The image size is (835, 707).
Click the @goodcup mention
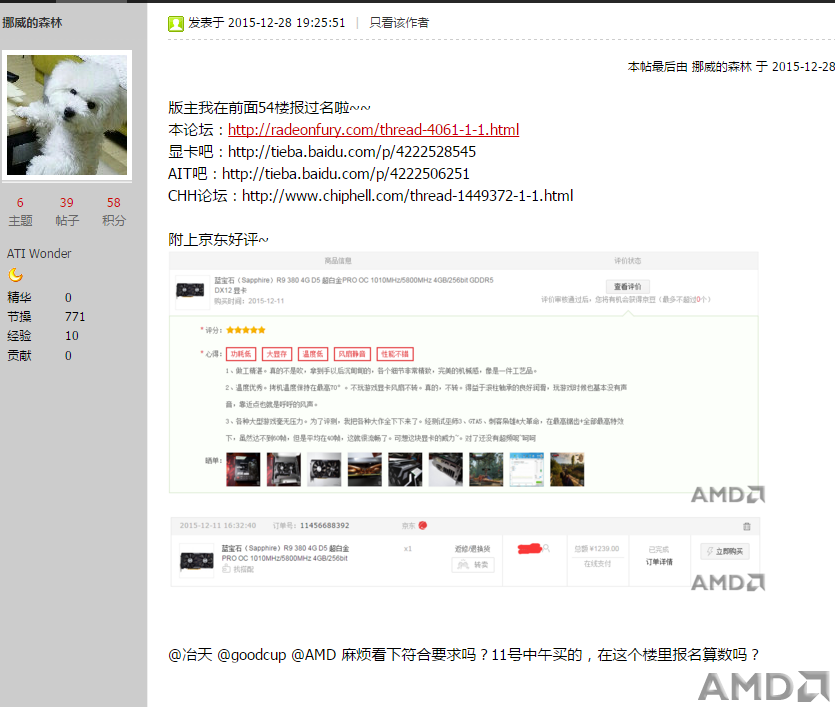tap(251, 654)
